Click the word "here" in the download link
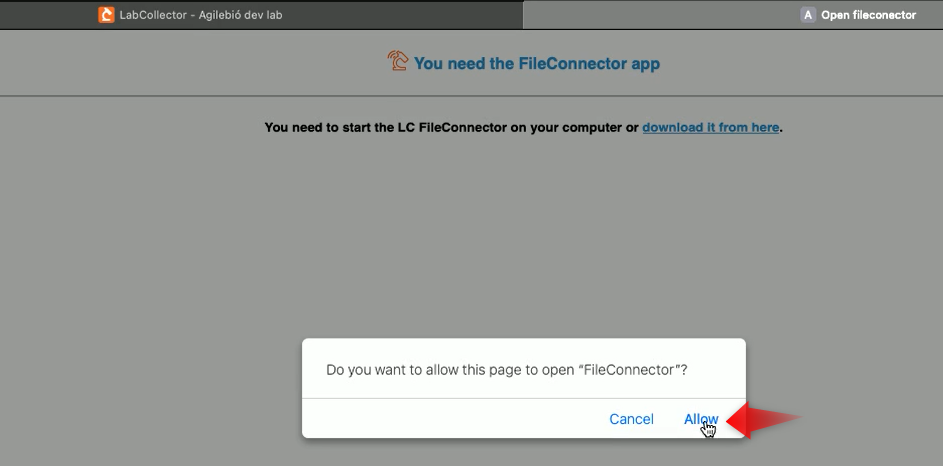This screenshot has height=466, width=943. click(x=764, y=127)
